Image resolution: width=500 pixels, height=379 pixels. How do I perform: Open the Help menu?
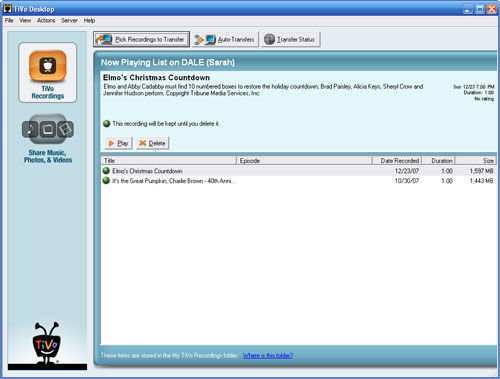tap(89, 21)
